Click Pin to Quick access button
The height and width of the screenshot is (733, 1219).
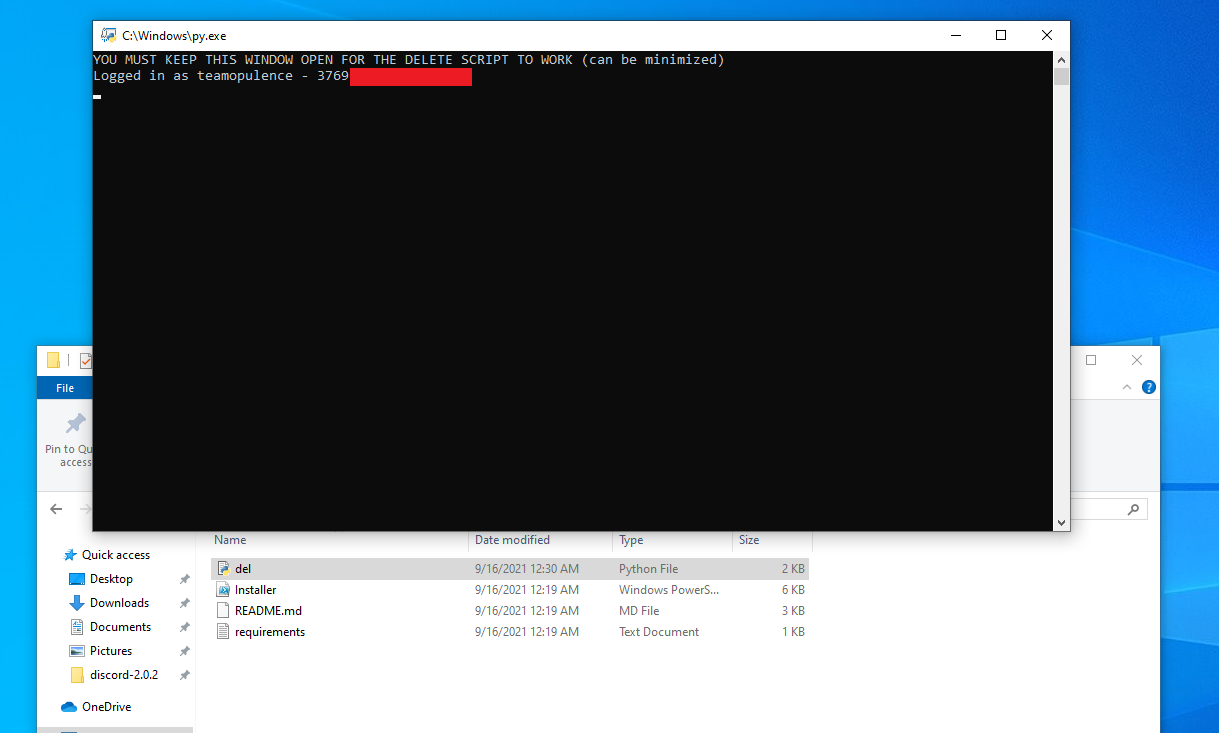click(70, 440)
